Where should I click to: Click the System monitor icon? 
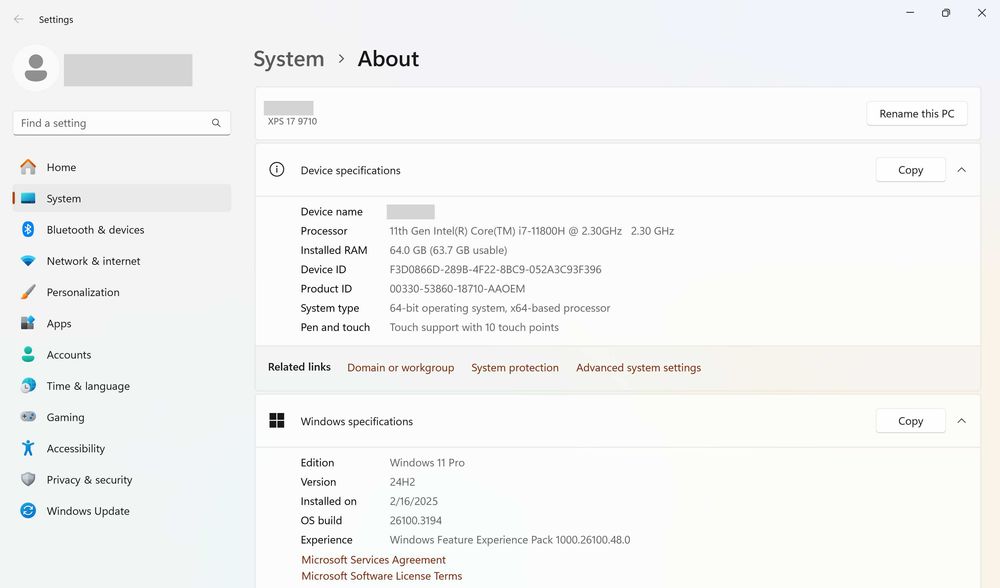(x=28, y=198)
